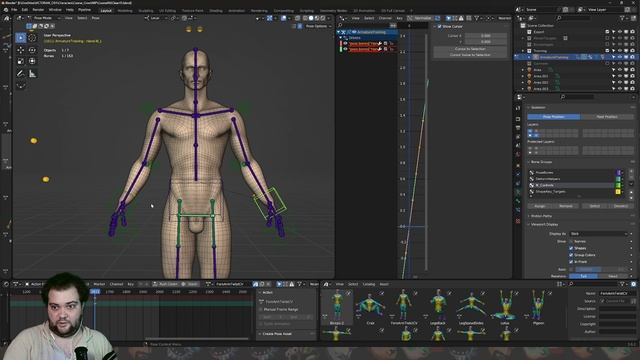Click the Cursor X value field
This screenshot has width=640, height=360.
click(486, 36)
